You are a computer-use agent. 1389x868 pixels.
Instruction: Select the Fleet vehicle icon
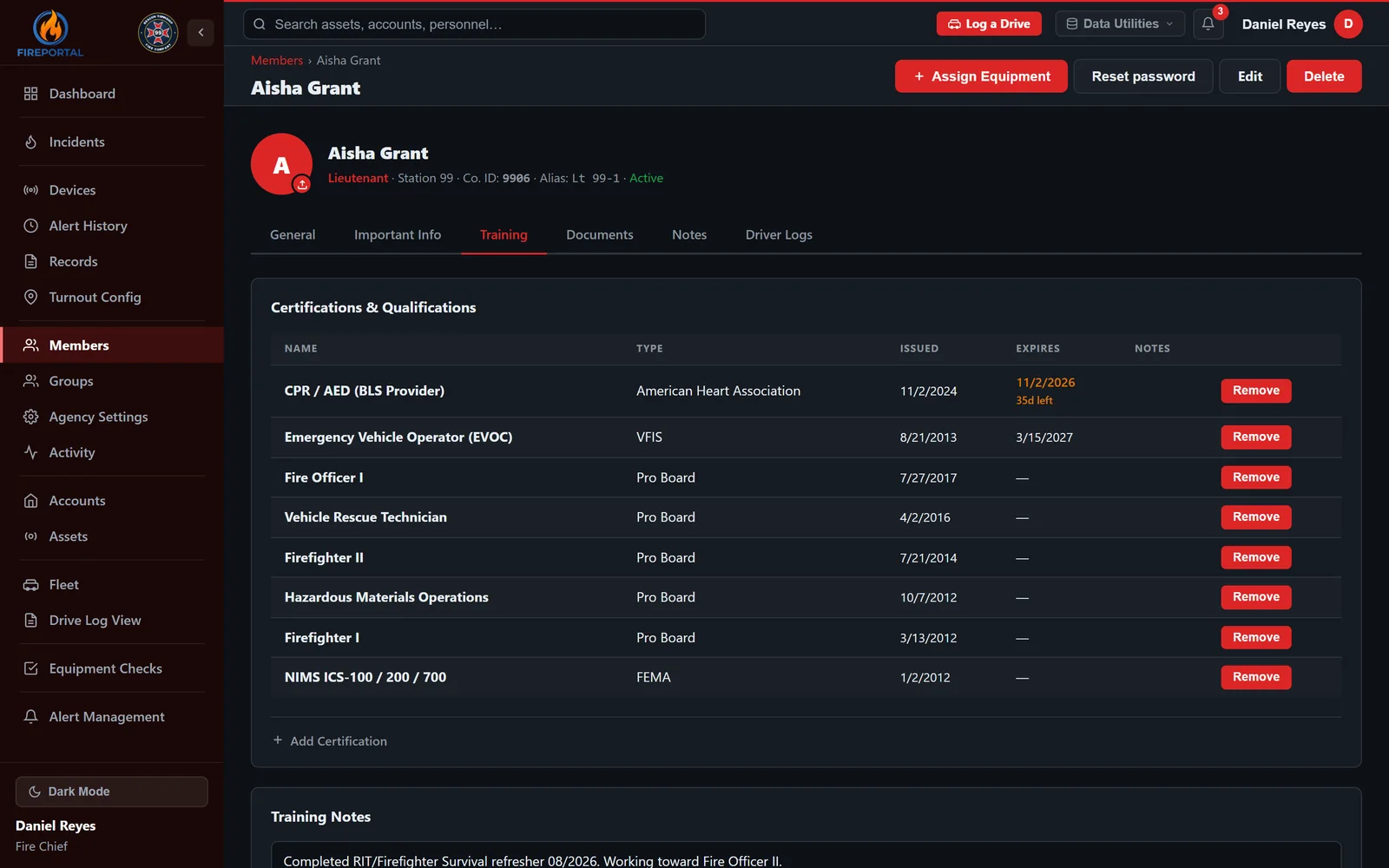click(x=31, y=585)
